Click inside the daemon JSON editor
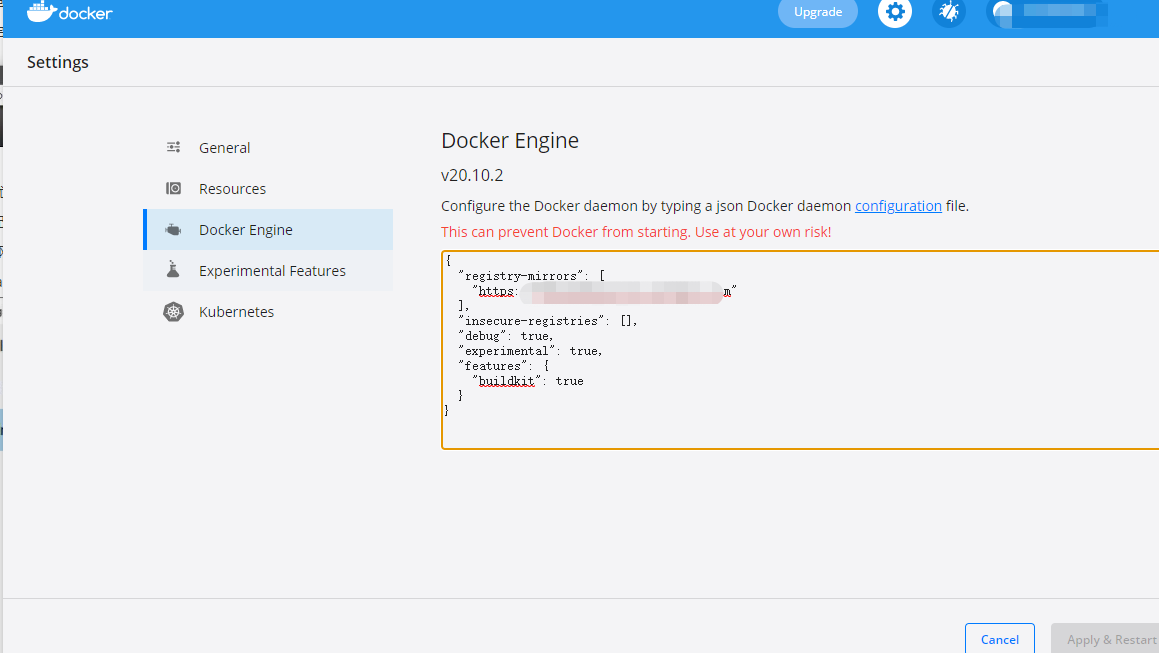This screenshot has width=1159, height=653. click(x=800, y=350)
